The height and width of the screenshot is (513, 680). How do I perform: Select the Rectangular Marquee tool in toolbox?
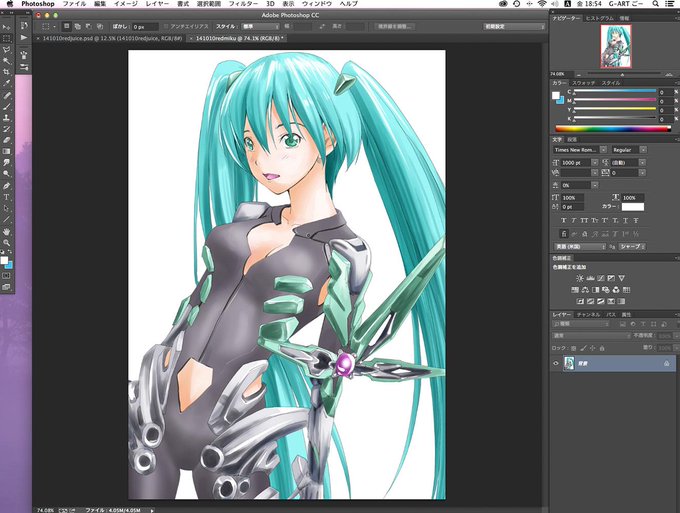click(7, 39)
